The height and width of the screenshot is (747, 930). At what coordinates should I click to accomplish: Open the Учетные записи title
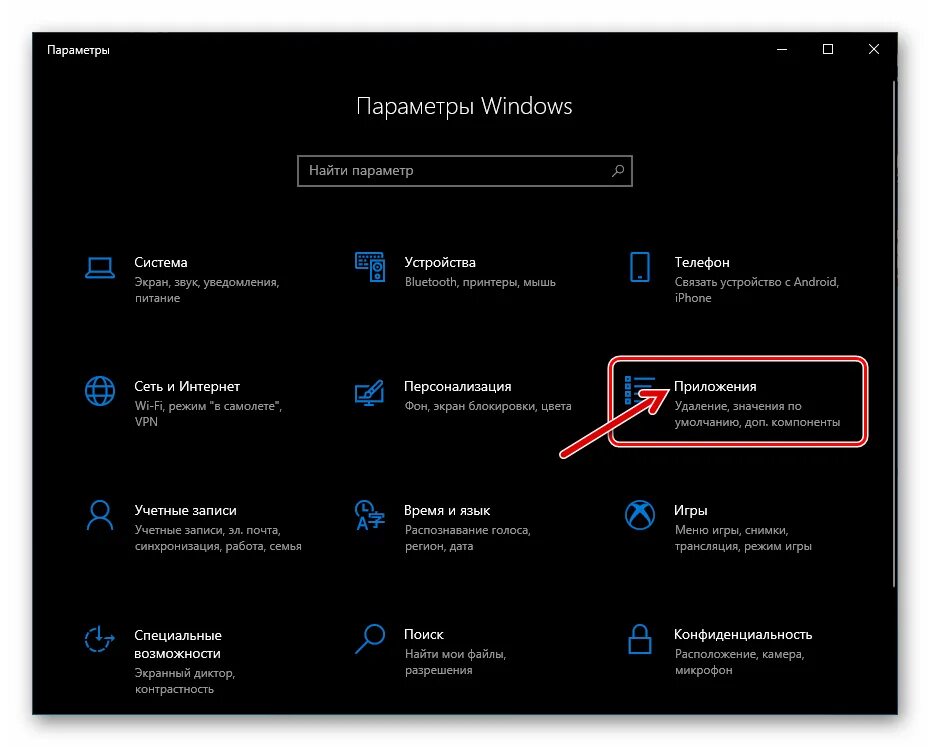[x=186, y=510]
